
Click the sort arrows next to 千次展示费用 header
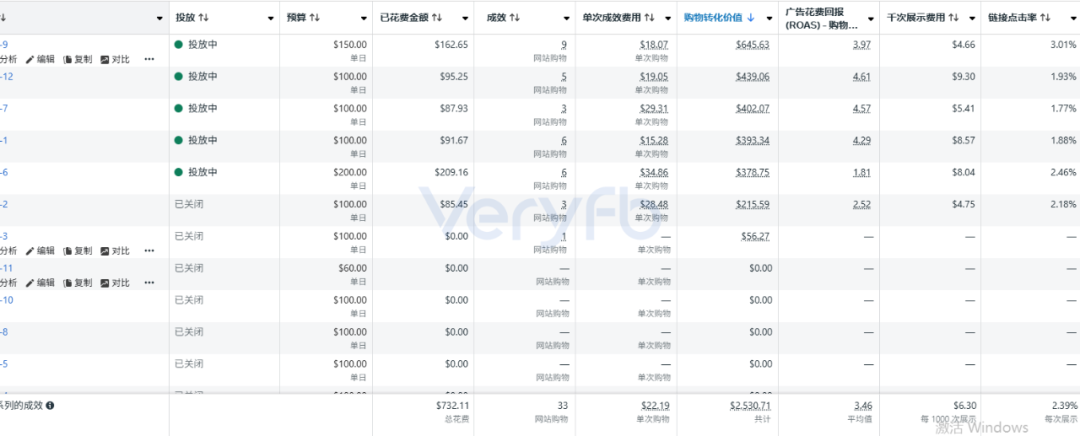(954, 17)
